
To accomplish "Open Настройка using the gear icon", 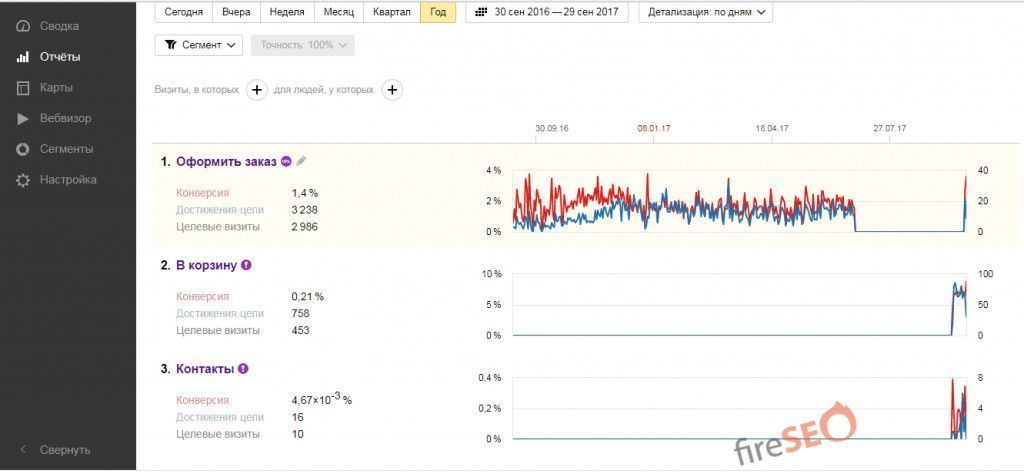I will click(x=22, y=180).
